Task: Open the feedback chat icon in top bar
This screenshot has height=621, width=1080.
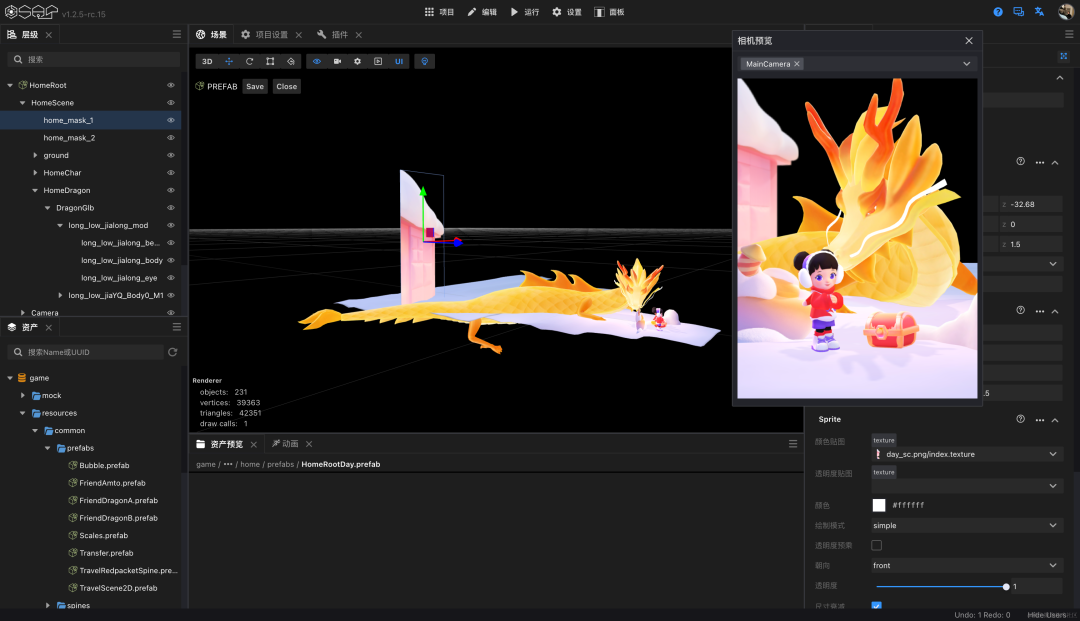Action: point(1019,12)
